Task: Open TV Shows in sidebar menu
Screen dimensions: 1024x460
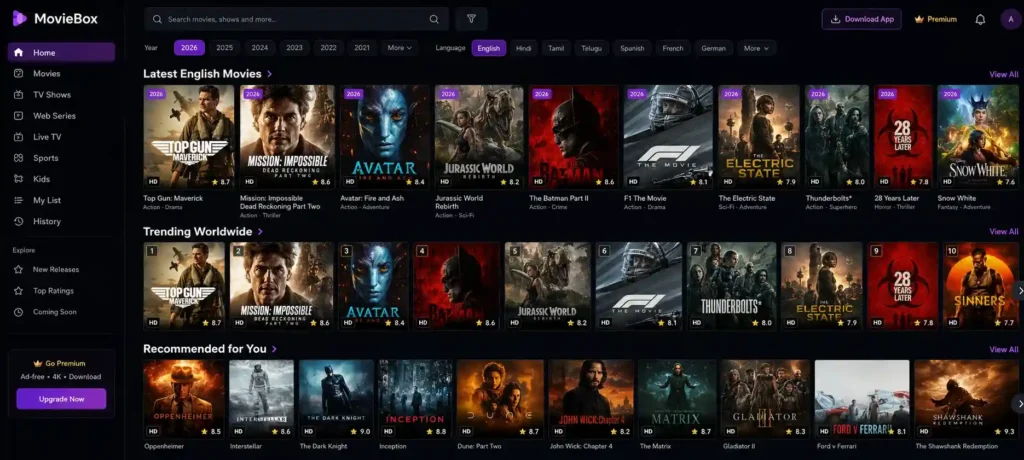Action: pos(61,95)
